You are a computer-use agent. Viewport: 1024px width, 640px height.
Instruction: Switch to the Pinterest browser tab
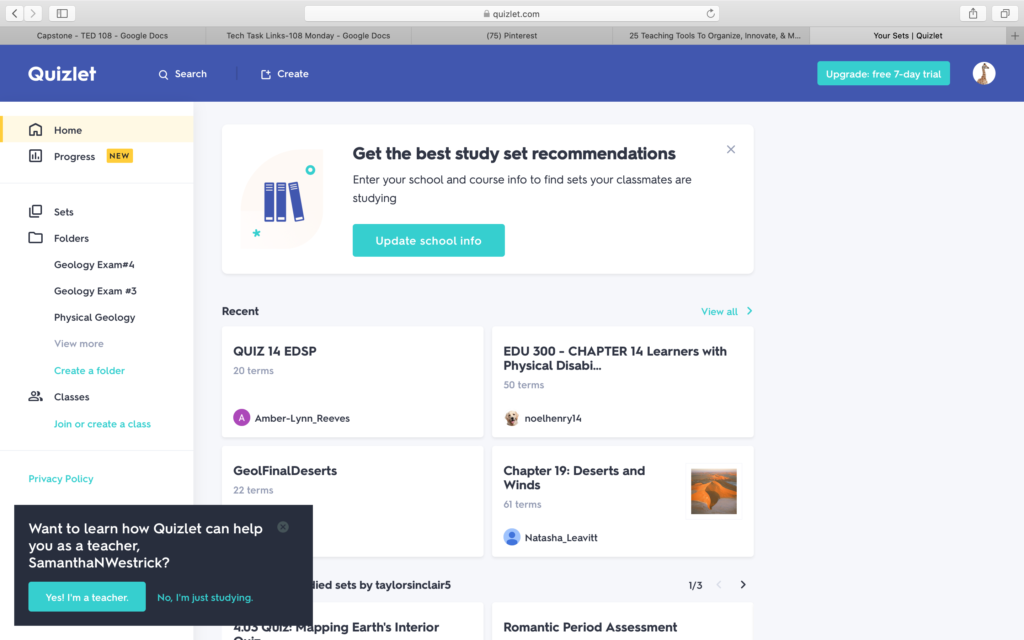(x=512, y=35)
